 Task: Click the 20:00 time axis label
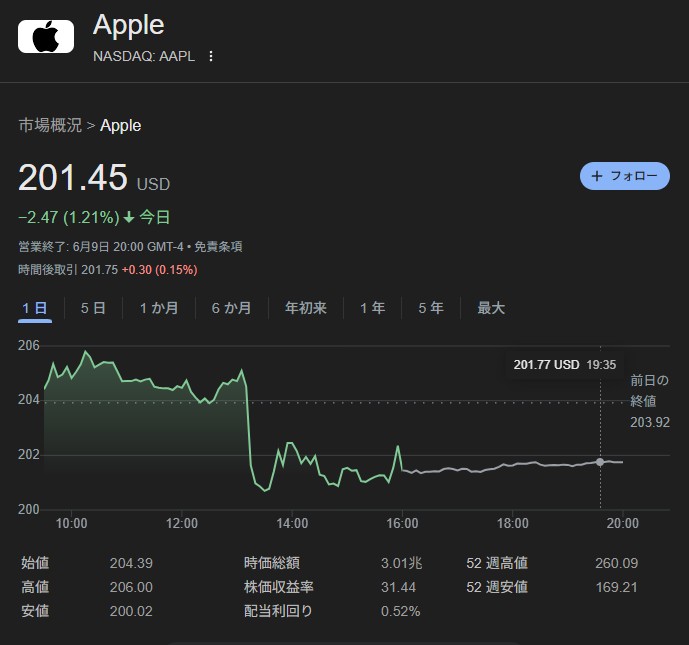coord(623,523)
